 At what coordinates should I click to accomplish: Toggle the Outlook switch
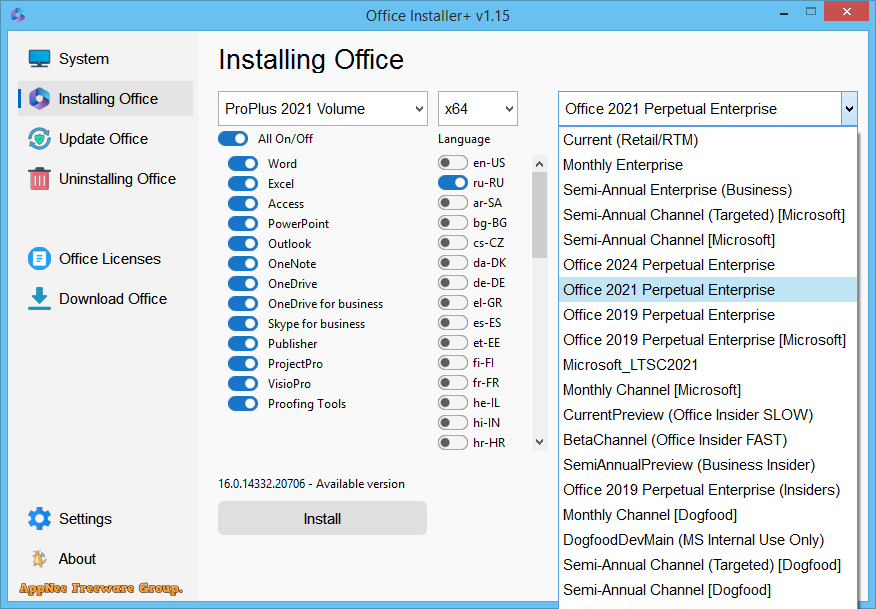(243, 244)
